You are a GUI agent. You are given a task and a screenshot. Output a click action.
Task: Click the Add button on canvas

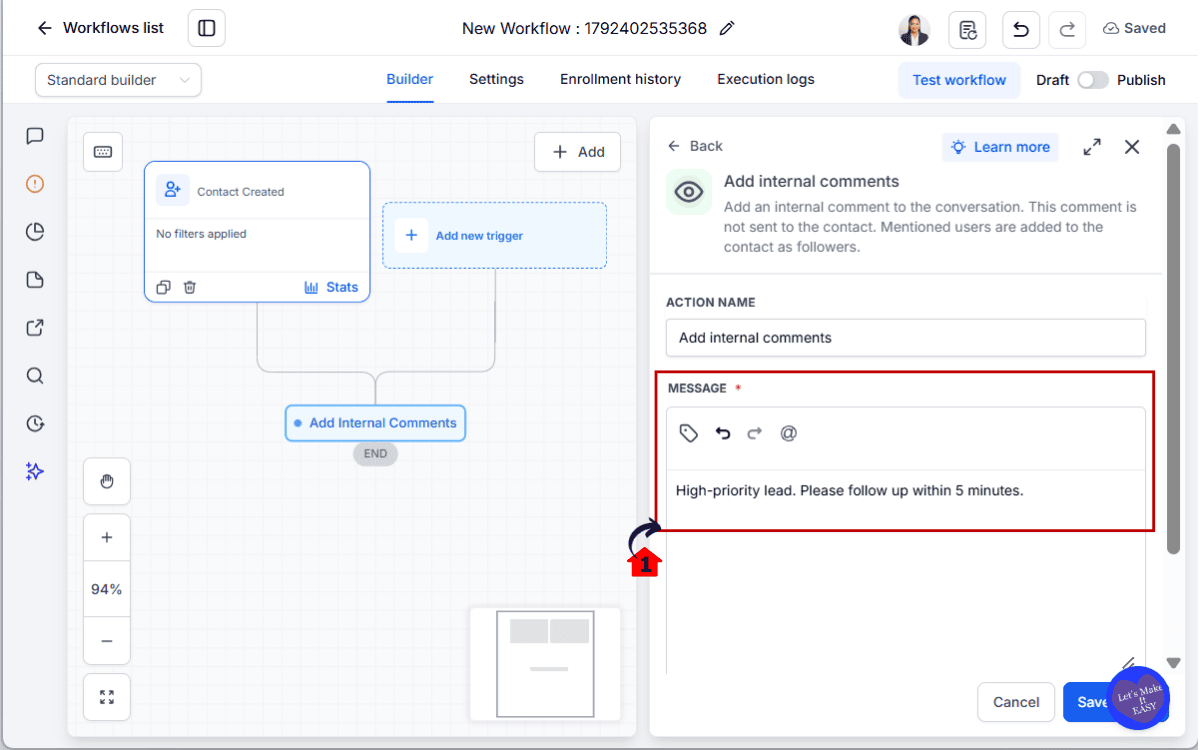coord(577,152)
